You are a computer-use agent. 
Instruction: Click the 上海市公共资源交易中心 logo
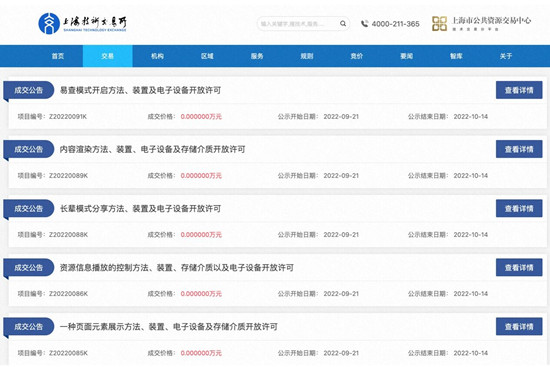(x=481, y=24)
